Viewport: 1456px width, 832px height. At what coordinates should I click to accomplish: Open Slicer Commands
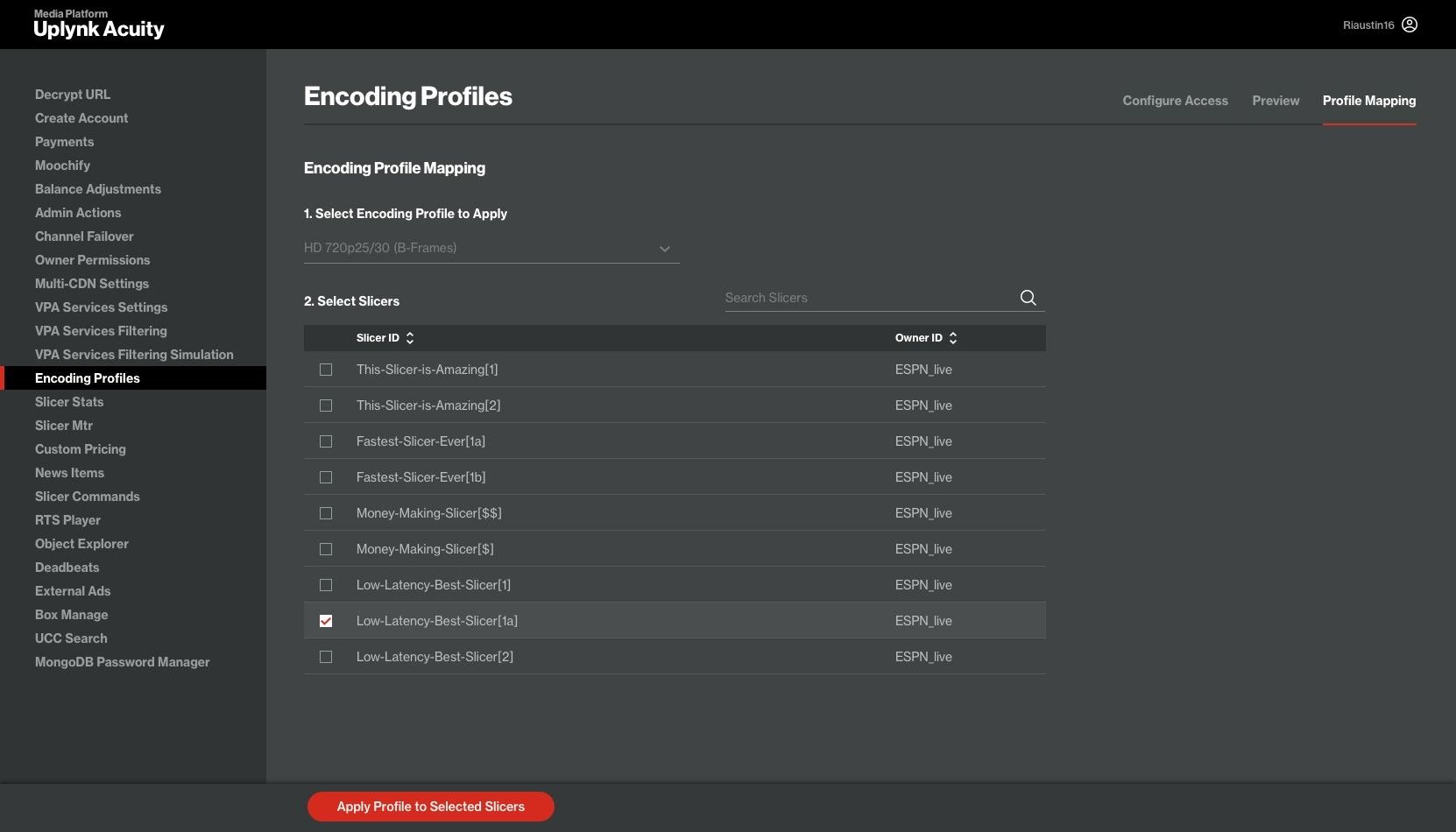click(x=88, y=497)
